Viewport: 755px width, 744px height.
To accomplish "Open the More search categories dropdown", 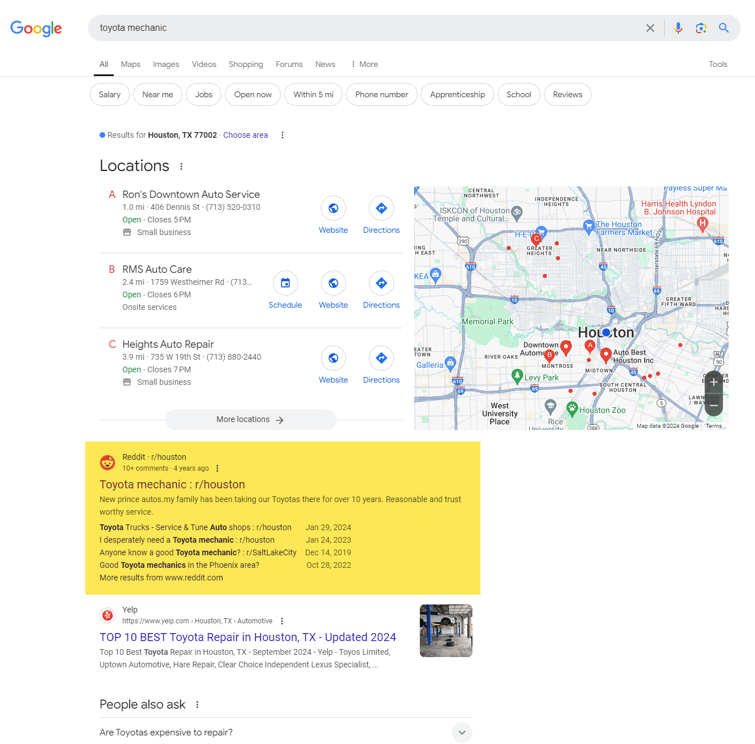I will pos(364,64).
